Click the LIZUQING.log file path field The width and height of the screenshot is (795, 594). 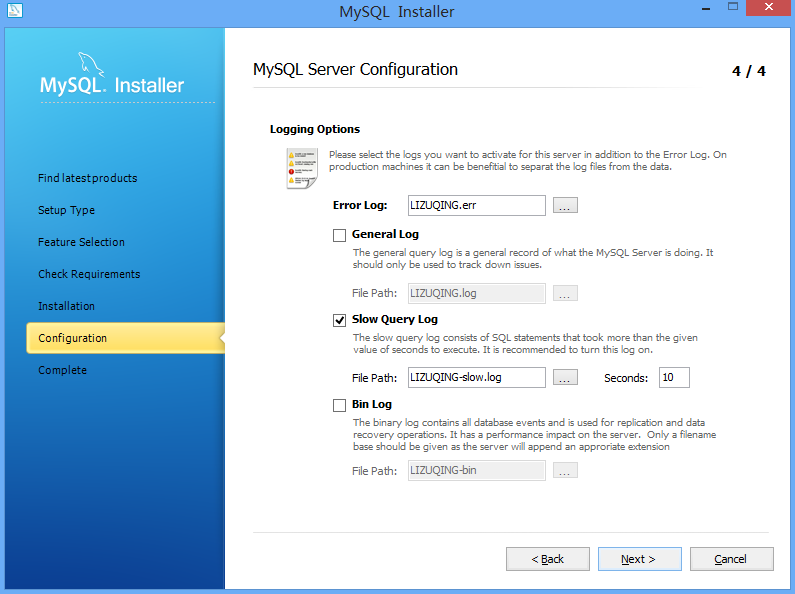(477, 293)
